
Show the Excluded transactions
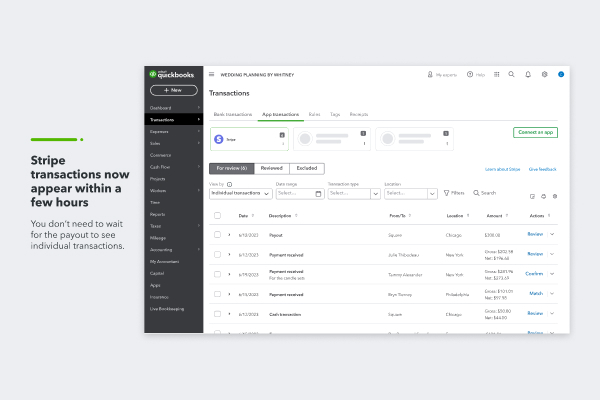coord(307,168)
